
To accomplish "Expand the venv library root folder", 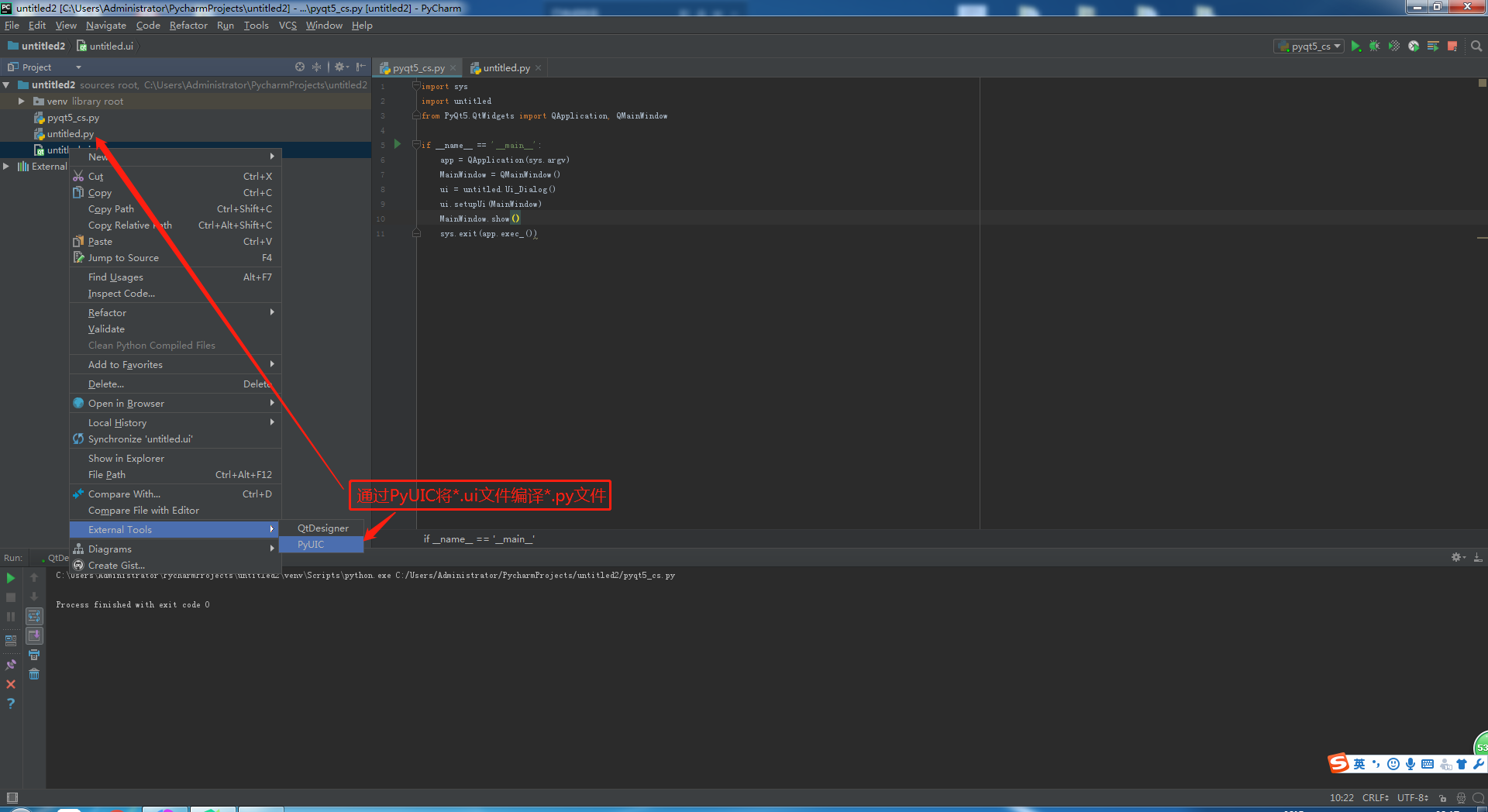I will [22, 101].
